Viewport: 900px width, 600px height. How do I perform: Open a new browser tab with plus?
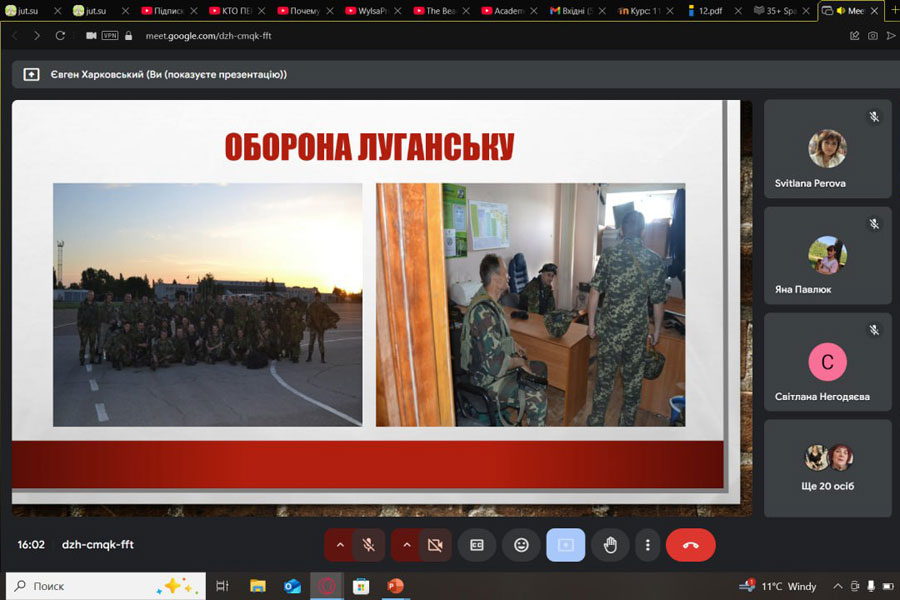click(x=893, y=10)
